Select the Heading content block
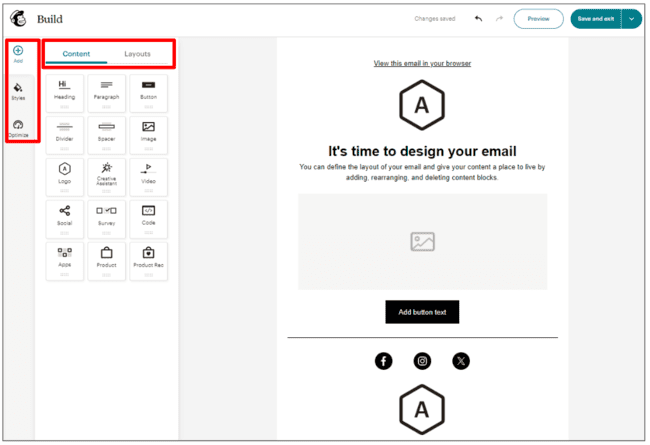650x445 pixels. (x=64, y=92)
